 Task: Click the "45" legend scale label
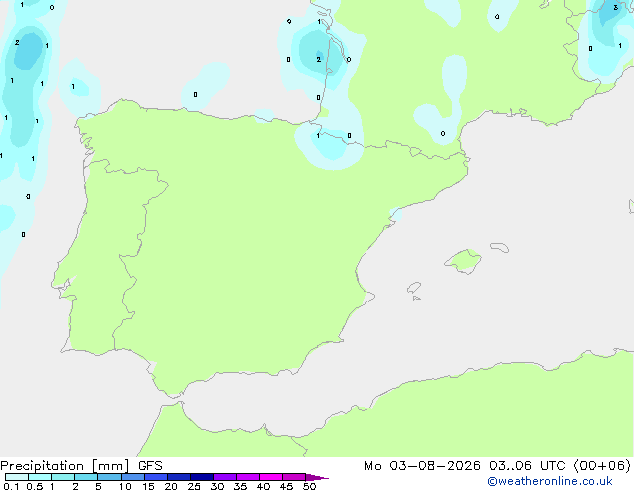click(x=286, y=486)
